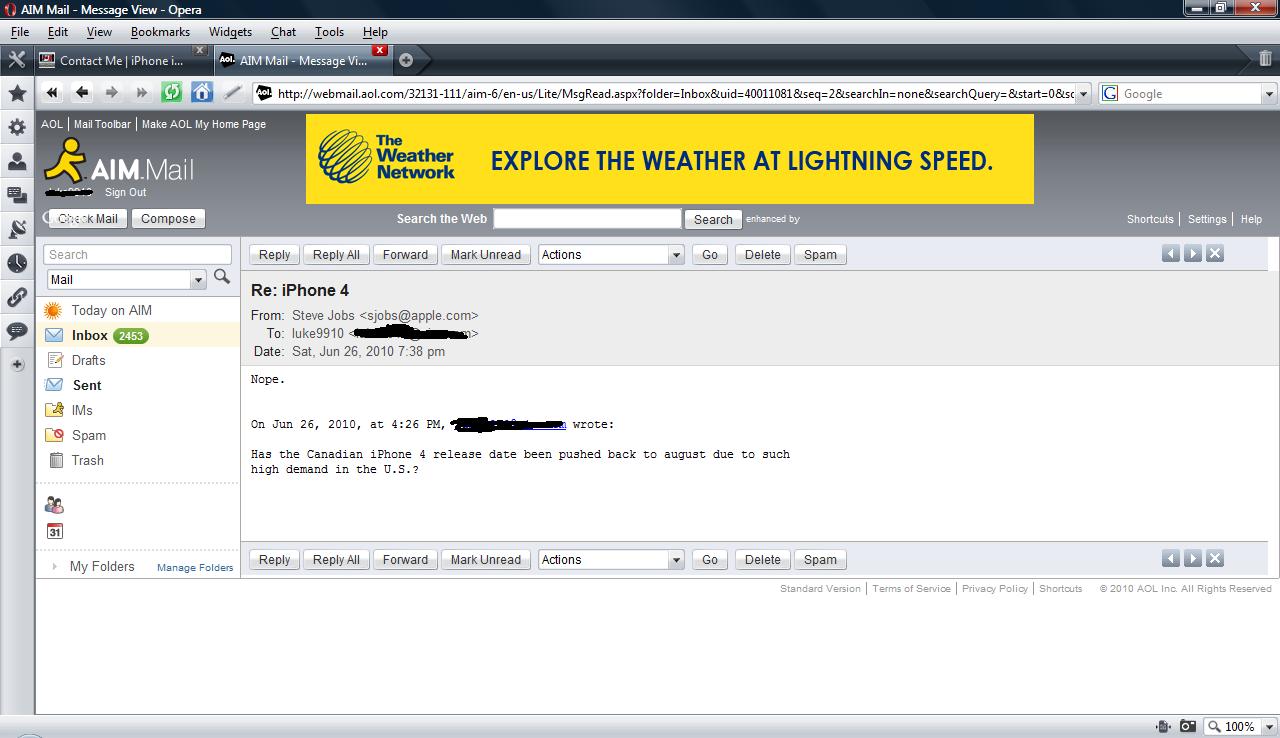Image resolution: width=1280 pixels, height=738 pixels.
Task: Click top Delete button
Action: [x=762, y=255]
